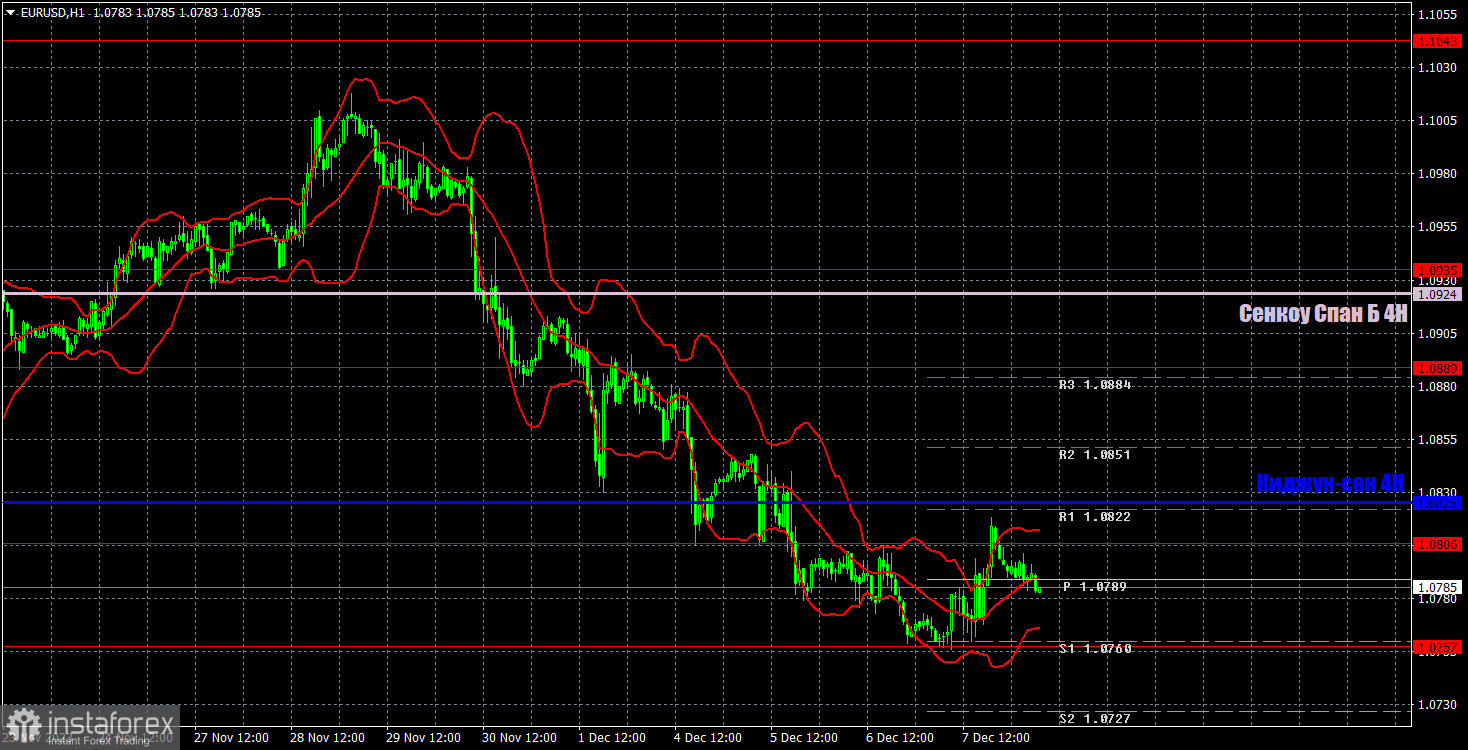Click pivot label 'R2 1.0851'
The width and height of the screenshot is (1468, 750).
[1096, 454]
